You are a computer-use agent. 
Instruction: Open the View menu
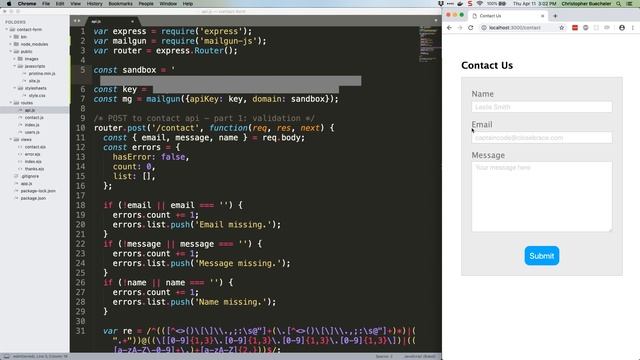pyautogui.click(x=76, y=4)
